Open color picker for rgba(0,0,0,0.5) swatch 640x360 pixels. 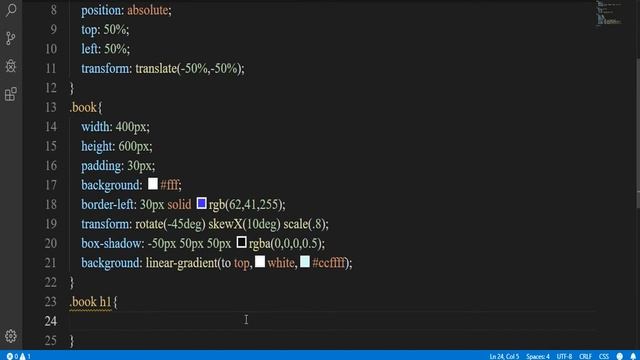pyautogui.click(x=241, y=242)
